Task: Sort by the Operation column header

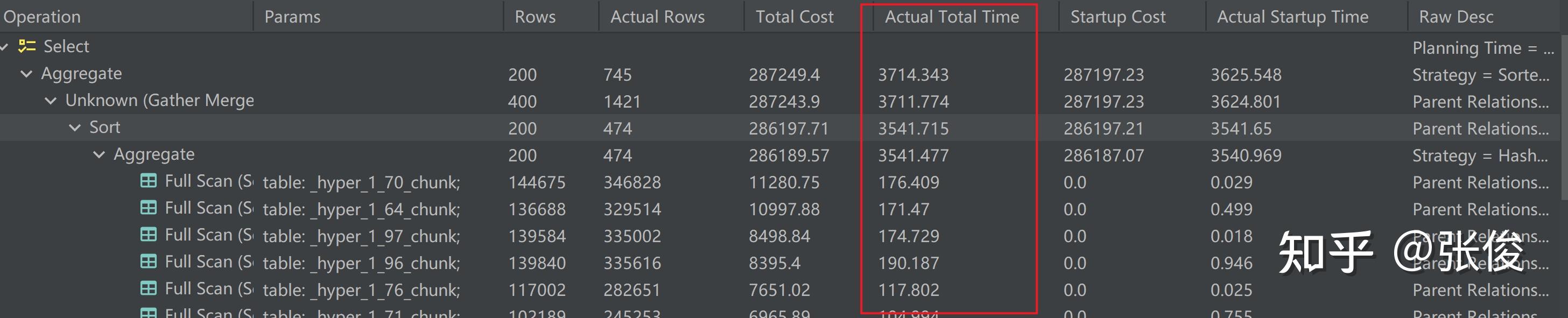Action: [42, 17]
